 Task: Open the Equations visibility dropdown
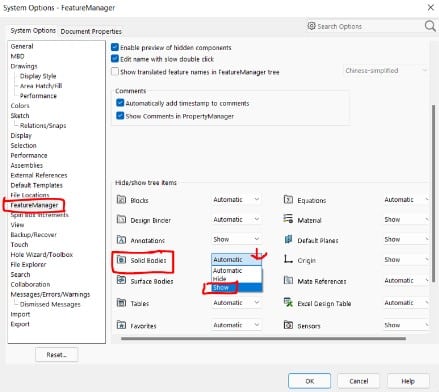point(406,200)
